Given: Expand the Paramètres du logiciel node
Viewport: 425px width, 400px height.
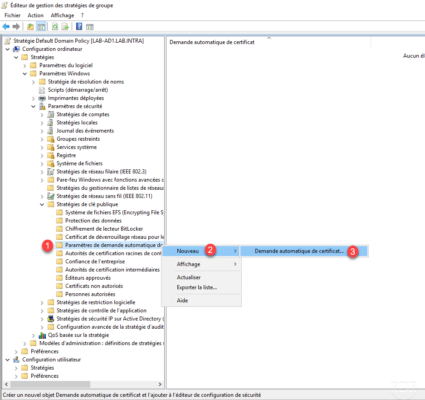Looking at the screenshot, I should 25,65.
